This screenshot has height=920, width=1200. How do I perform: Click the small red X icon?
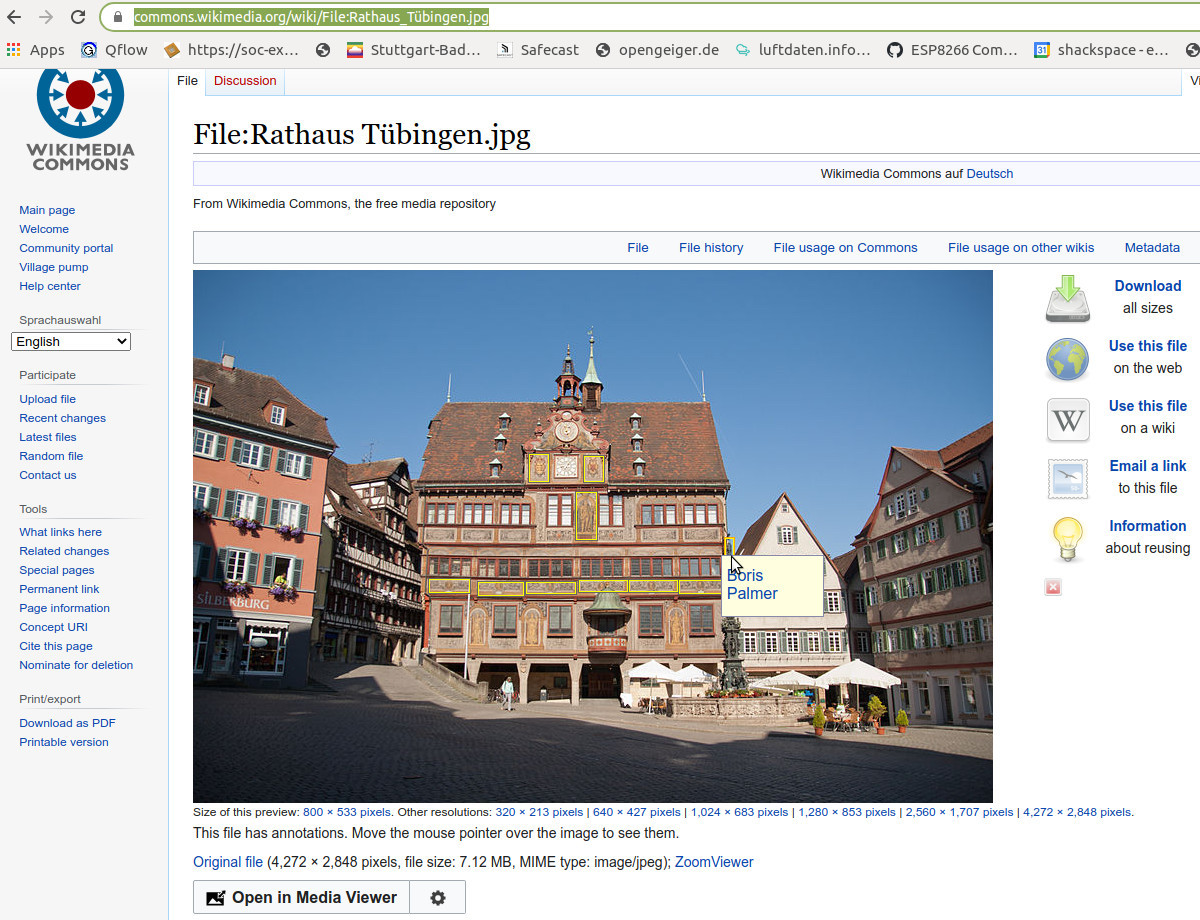click(1052, 587)
